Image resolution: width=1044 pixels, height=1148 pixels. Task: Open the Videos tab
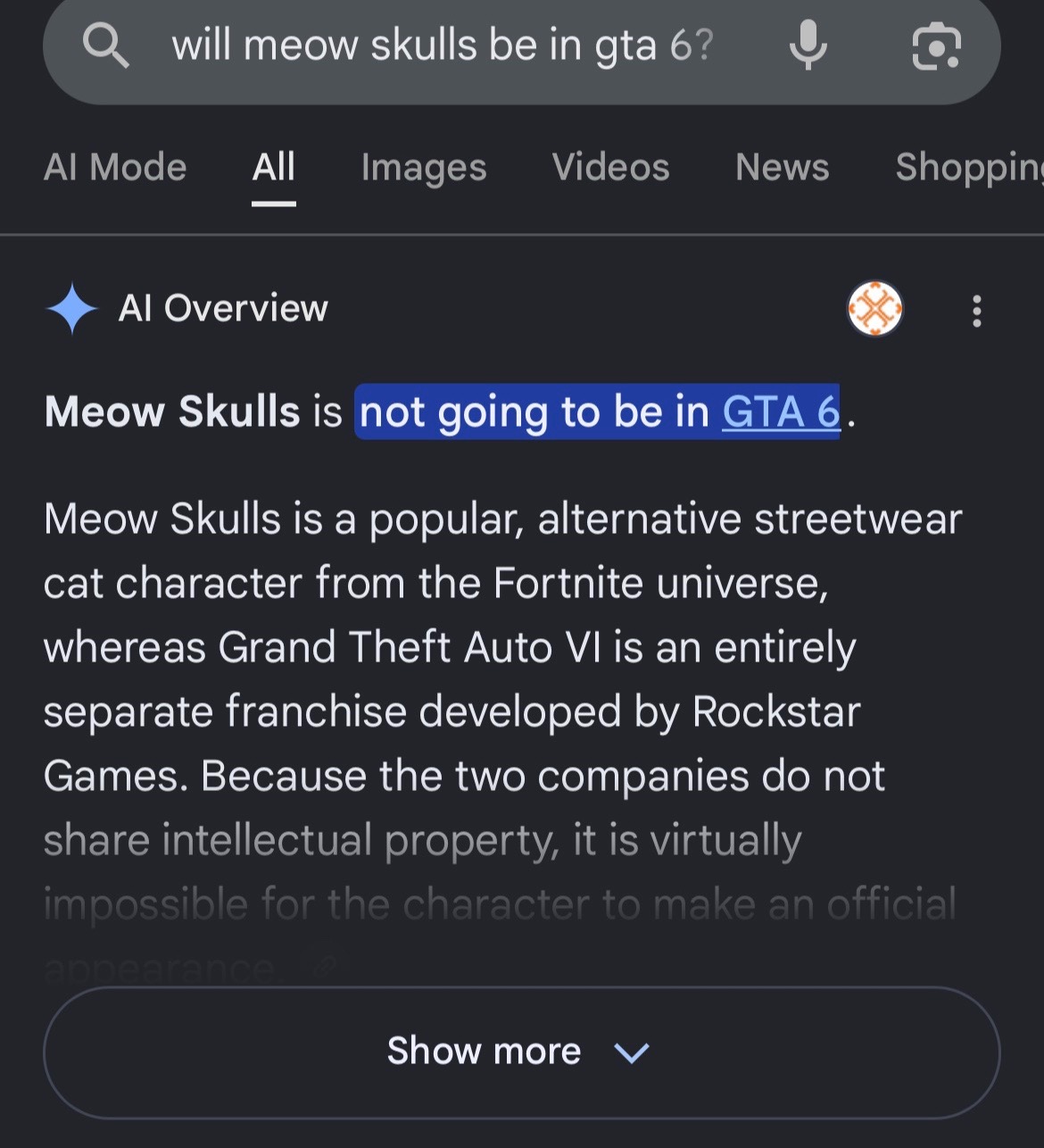click(610, 167)
